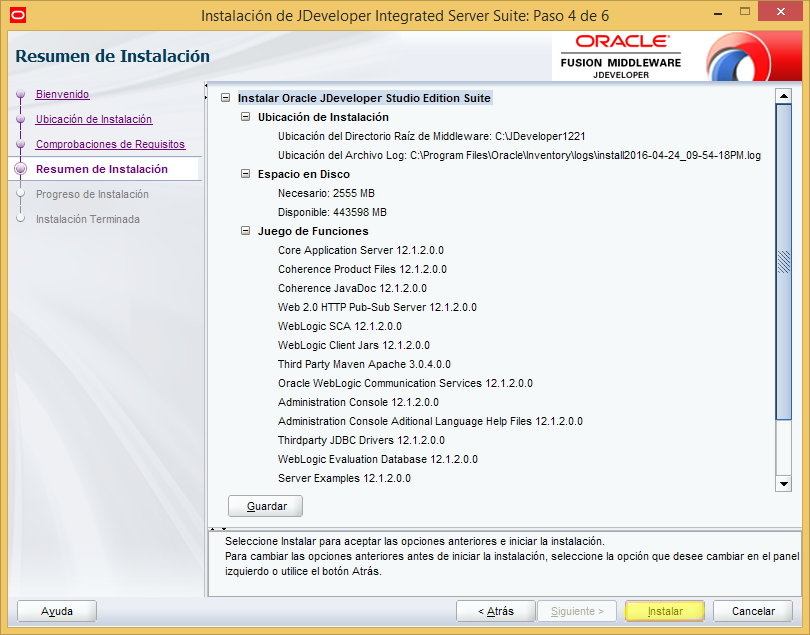The image size is (810, 635).
Task: Select the Disponible: 443598 MB row
Action: point(332,212)
